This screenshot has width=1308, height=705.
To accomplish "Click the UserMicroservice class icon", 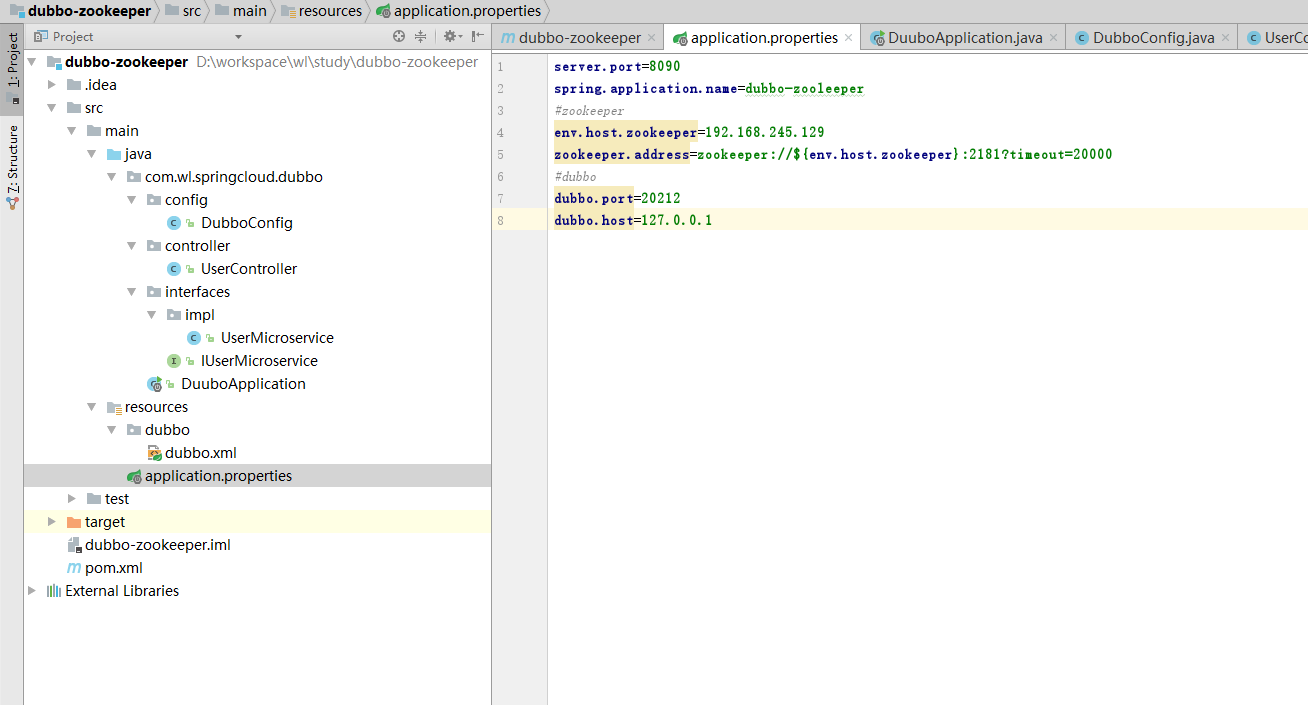I will click(194, 338).
